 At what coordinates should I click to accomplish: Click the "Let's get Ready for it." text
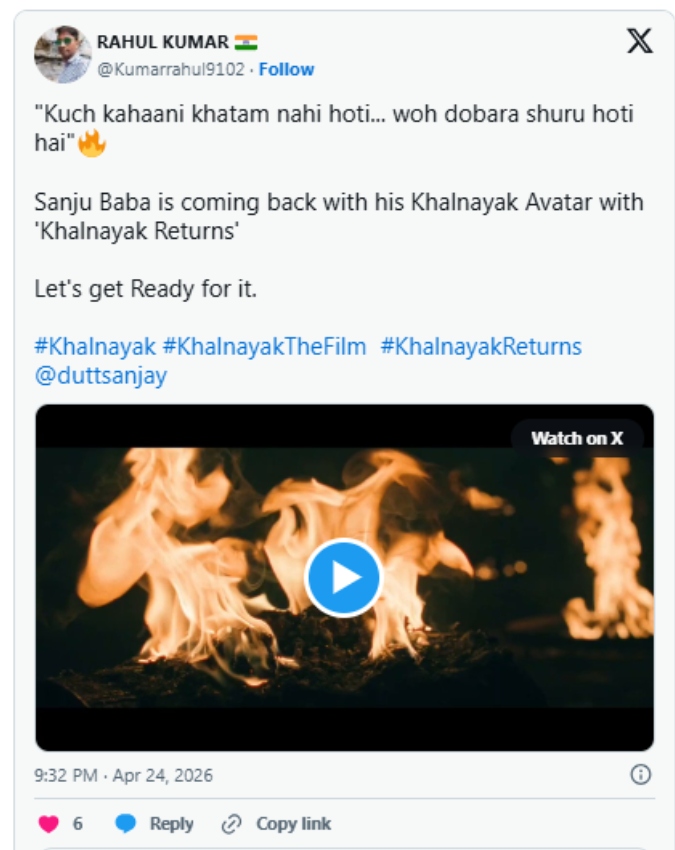pyautogui.click(x=145, y=290)
